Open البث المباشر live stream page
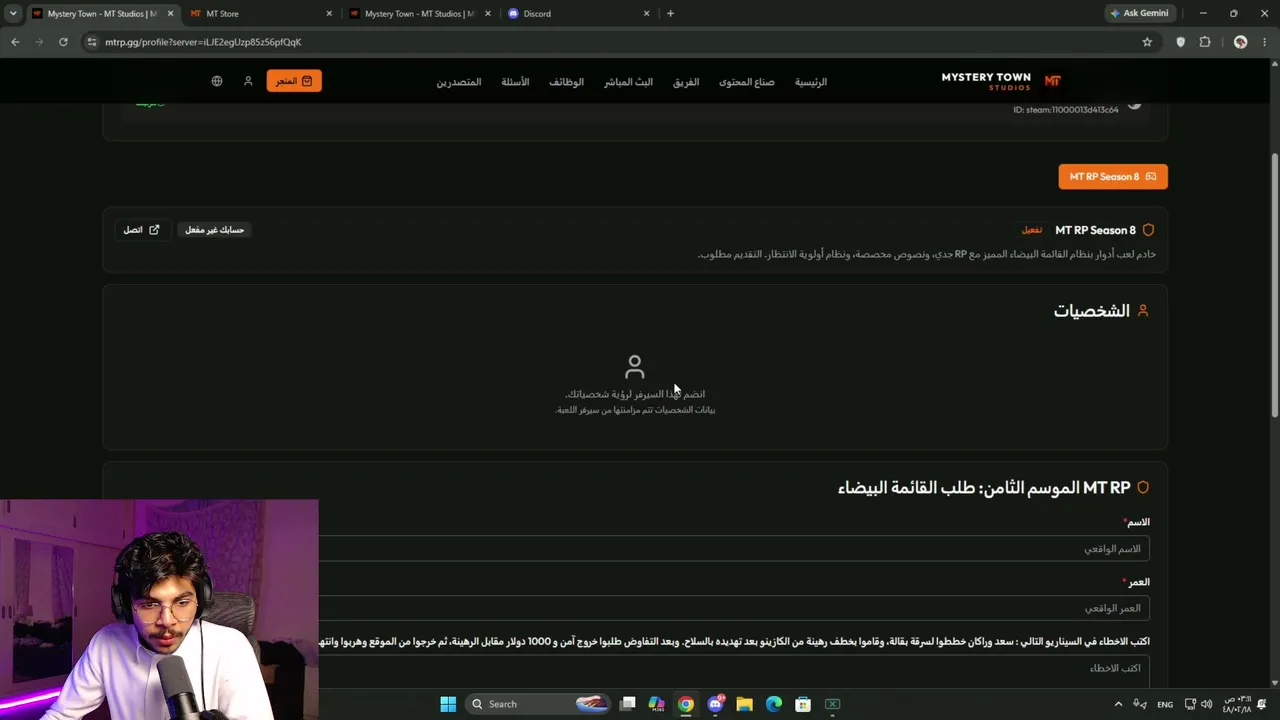The image size is (1280, 720). click(x=628, y=82)
